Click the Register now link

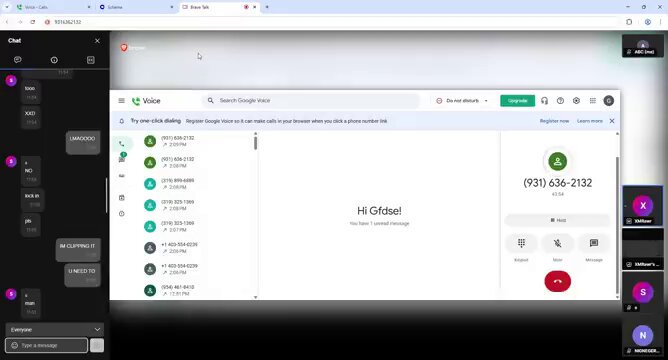click(x=554, y=121)
